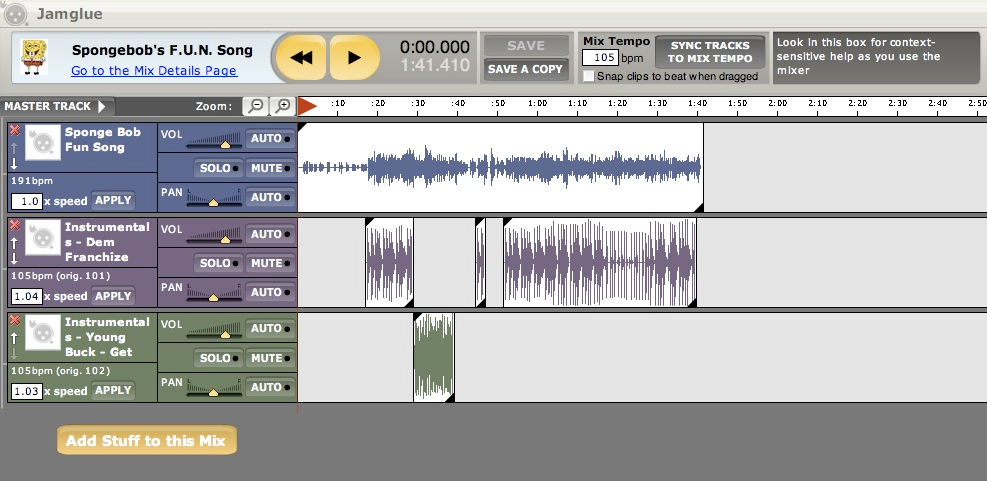Screen dimensions: 987x481
Task: Toggle pan AUTO for Young Buck track
Action: click(269, 387)
